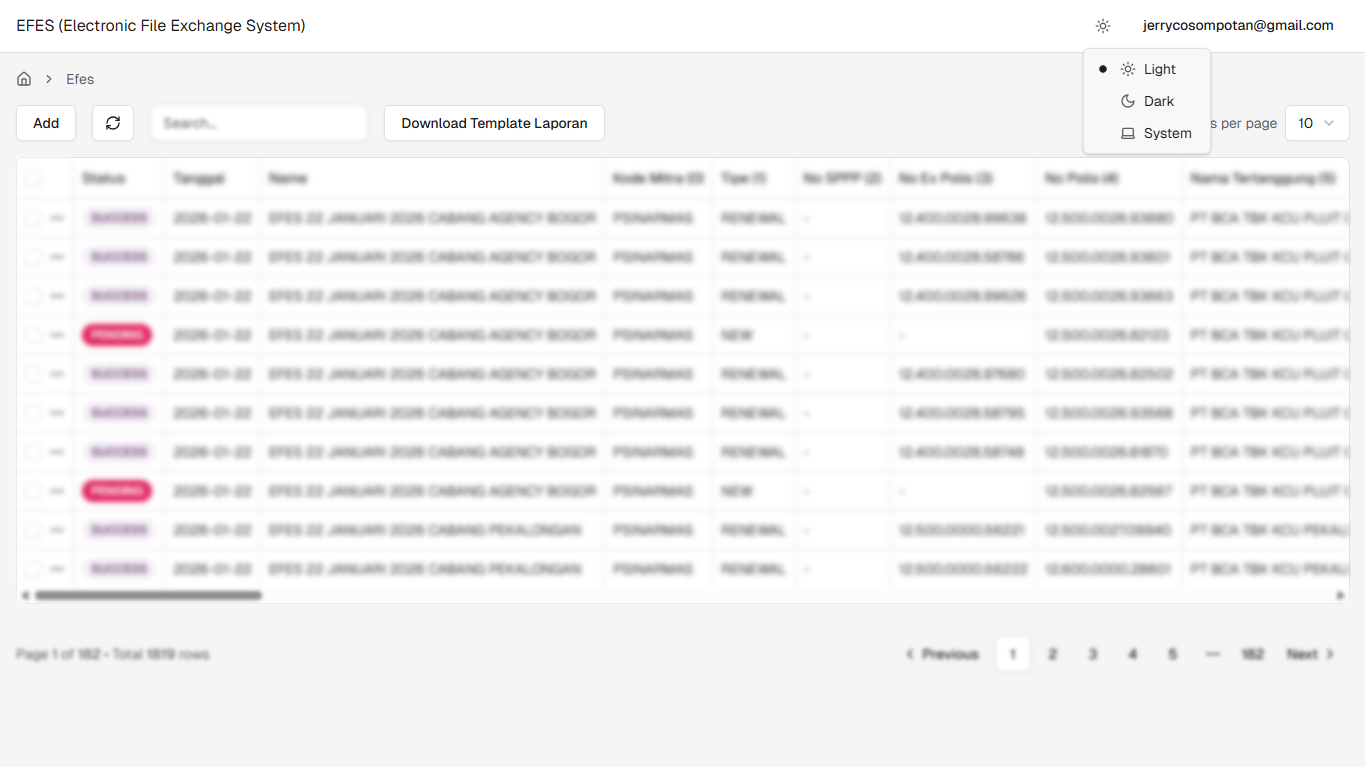
Task: Click the left arrow of the horizontal scrollbar
Action: click(x=25, y=595)
